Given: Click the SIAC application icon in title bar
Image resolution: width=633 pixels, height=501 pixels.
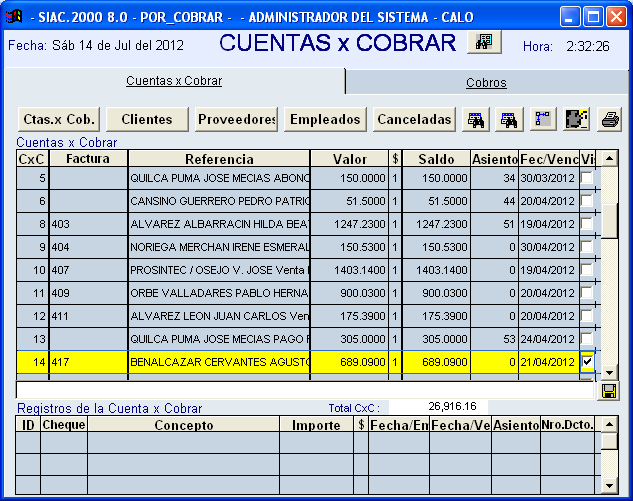Looking at the screenshot, I should click(x=14, y=17).
